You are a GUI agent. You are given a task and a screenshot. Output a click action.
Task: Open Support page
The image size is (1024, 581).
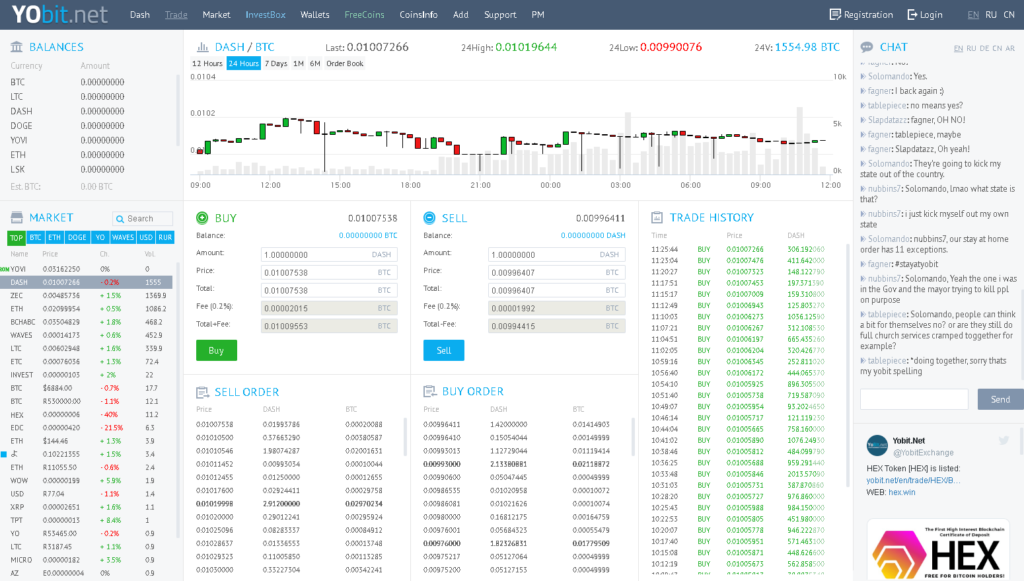click(500, 14)
